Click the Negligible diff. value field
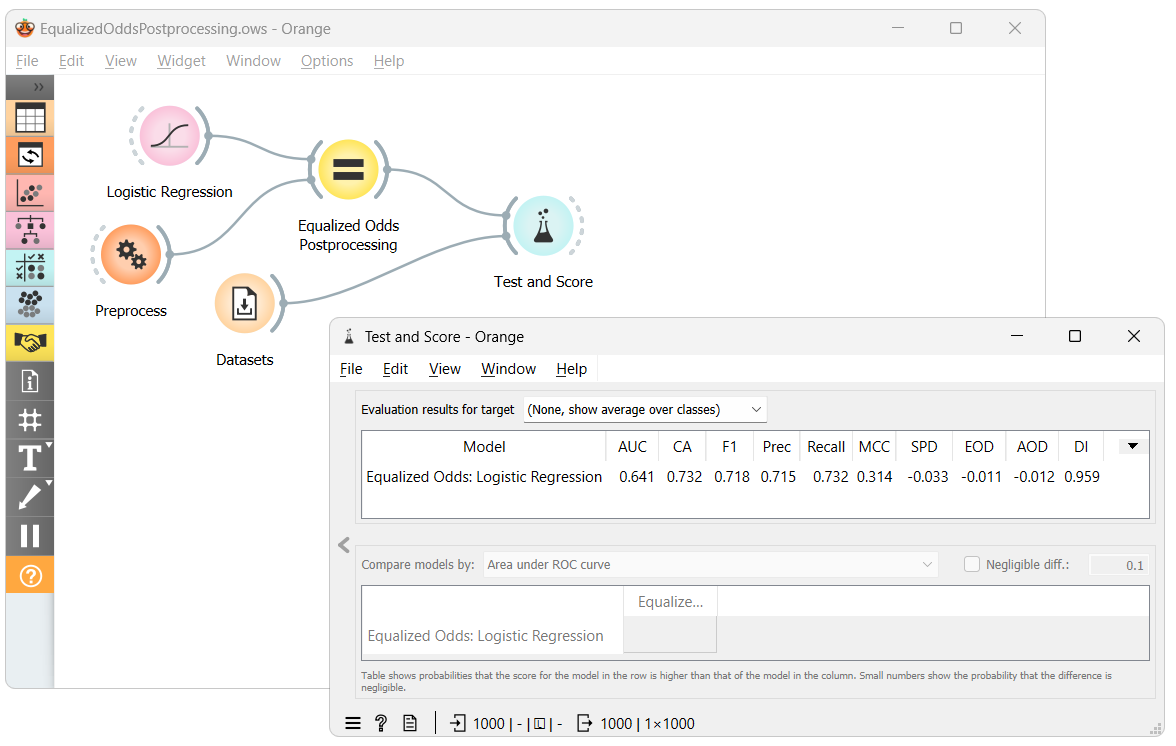The height and width of the screenshot is (746, 1176). (1118, 565)
